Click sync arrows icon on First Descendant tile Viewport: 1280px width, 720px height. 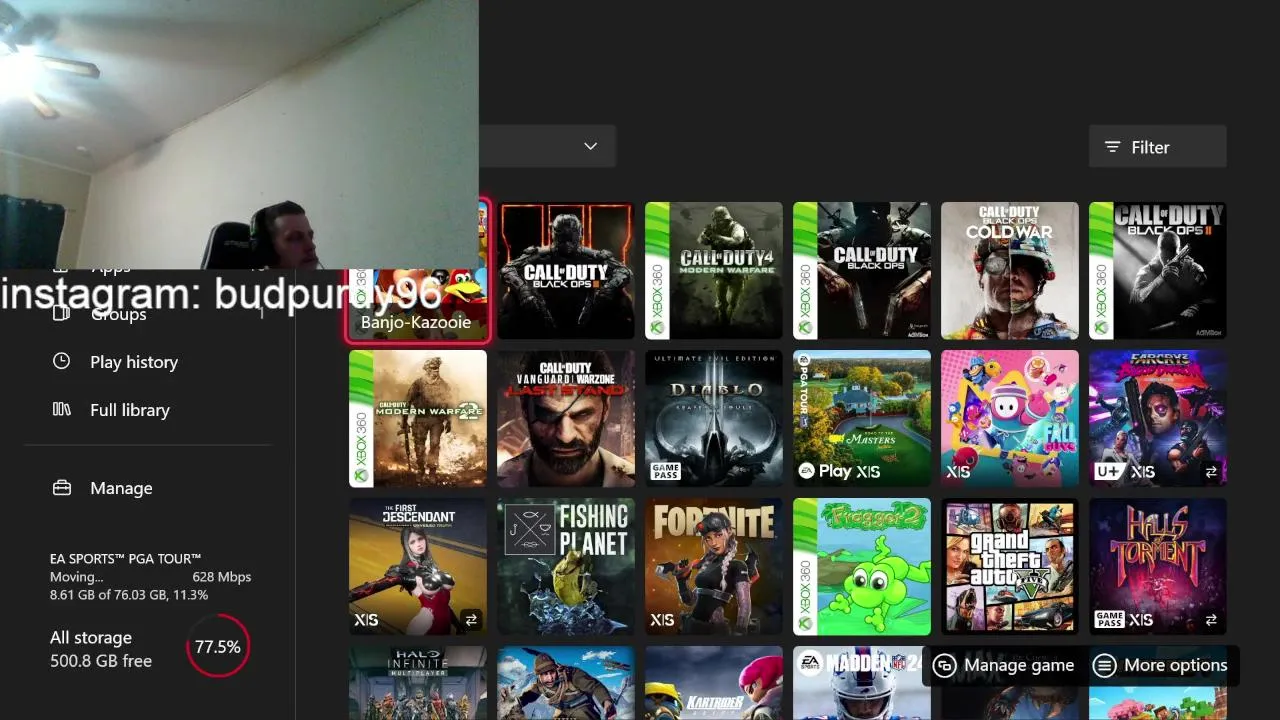471,620
